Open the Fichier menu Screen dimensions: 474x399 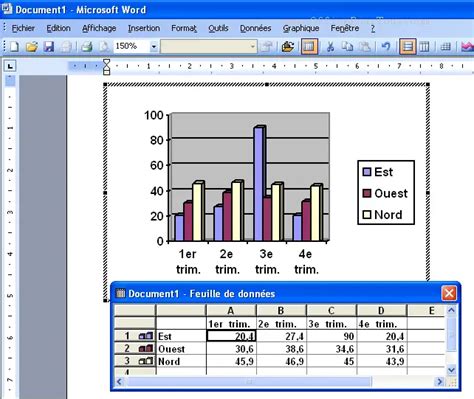pos(23,28)
